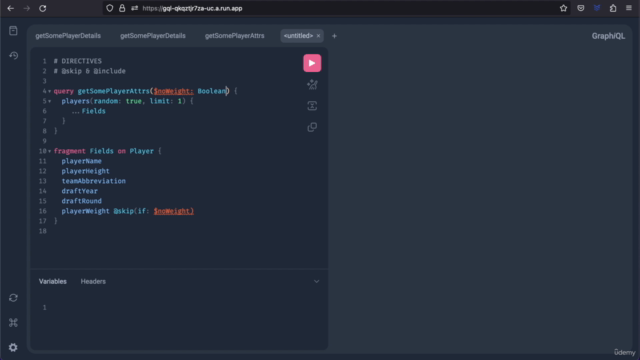640x360 pixels.
Task: Click the merge fragments icon
Action: [x=312, y=106]
